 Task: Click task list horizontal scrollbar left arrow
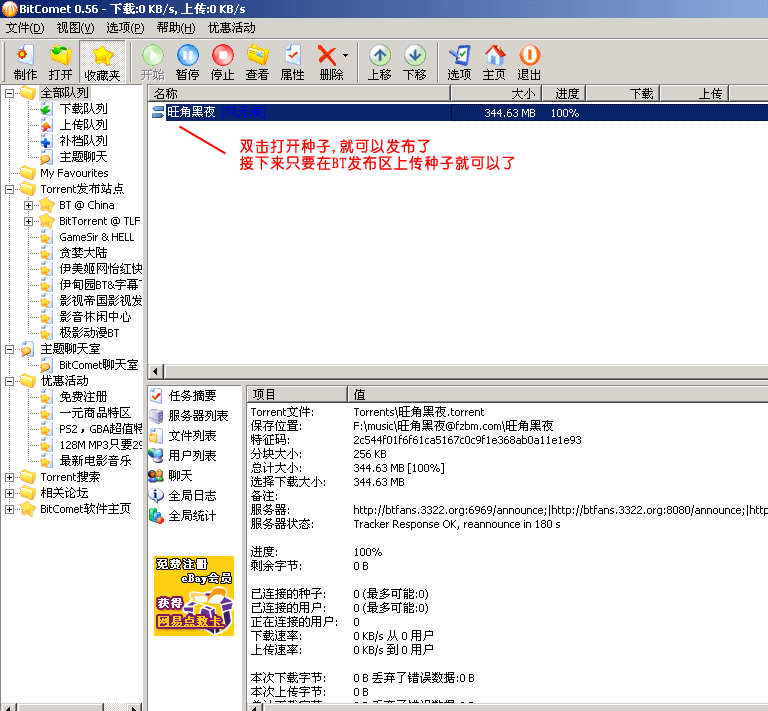click(156, 372)
